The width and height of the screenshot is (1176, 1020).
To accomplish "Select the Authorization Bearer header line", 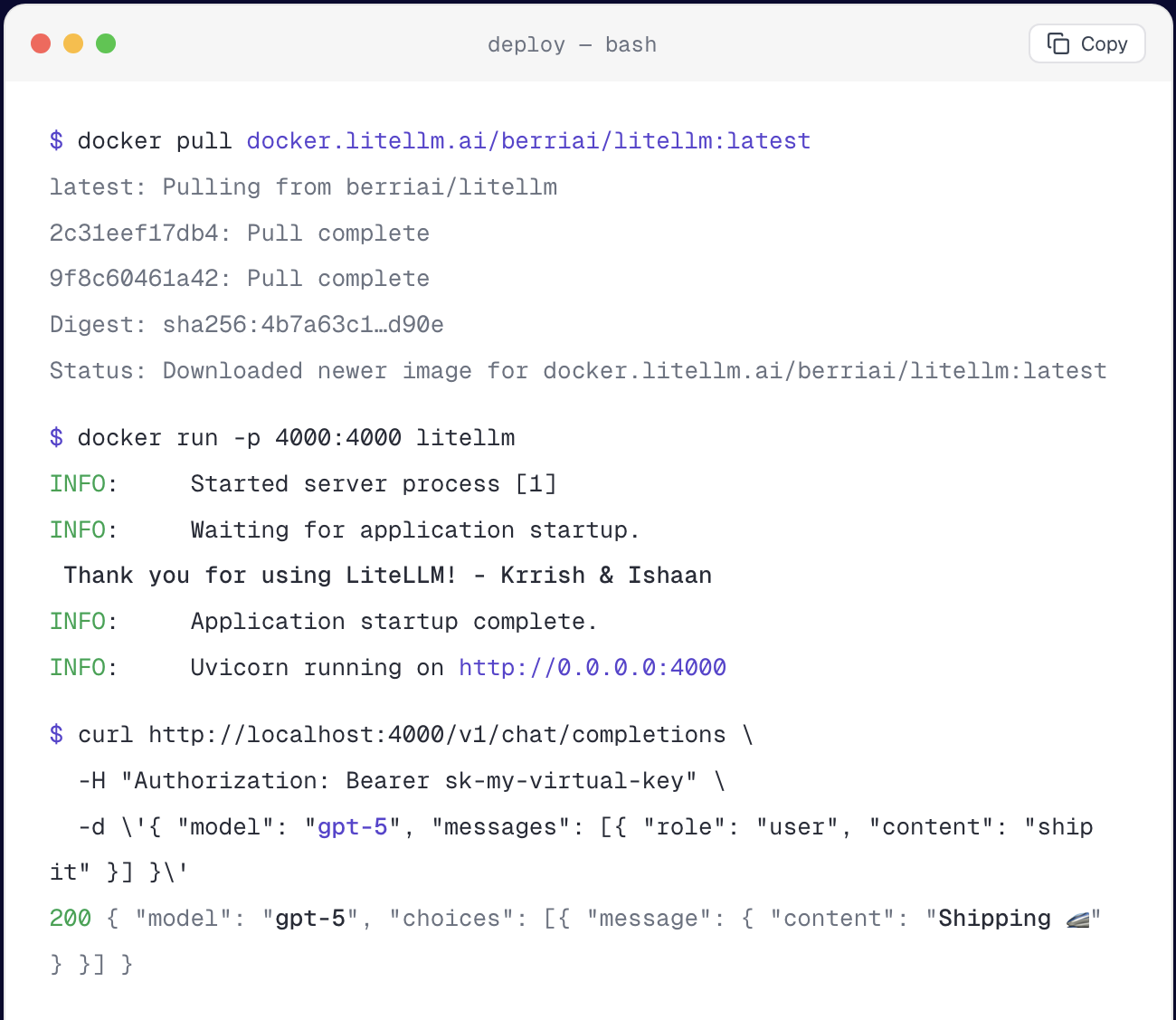I will [x=402, y=781].
